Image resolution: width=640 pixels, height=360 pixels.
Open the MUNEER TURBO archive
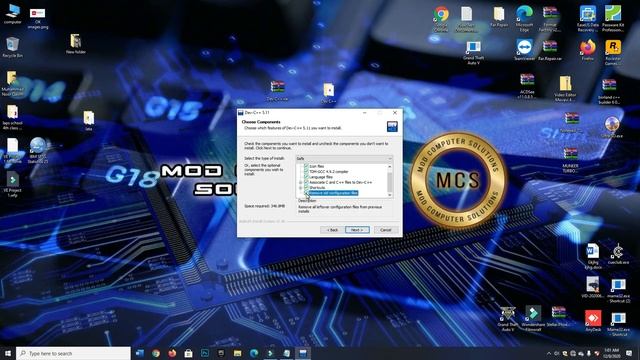pyautogui.click(x=571, y=160)
